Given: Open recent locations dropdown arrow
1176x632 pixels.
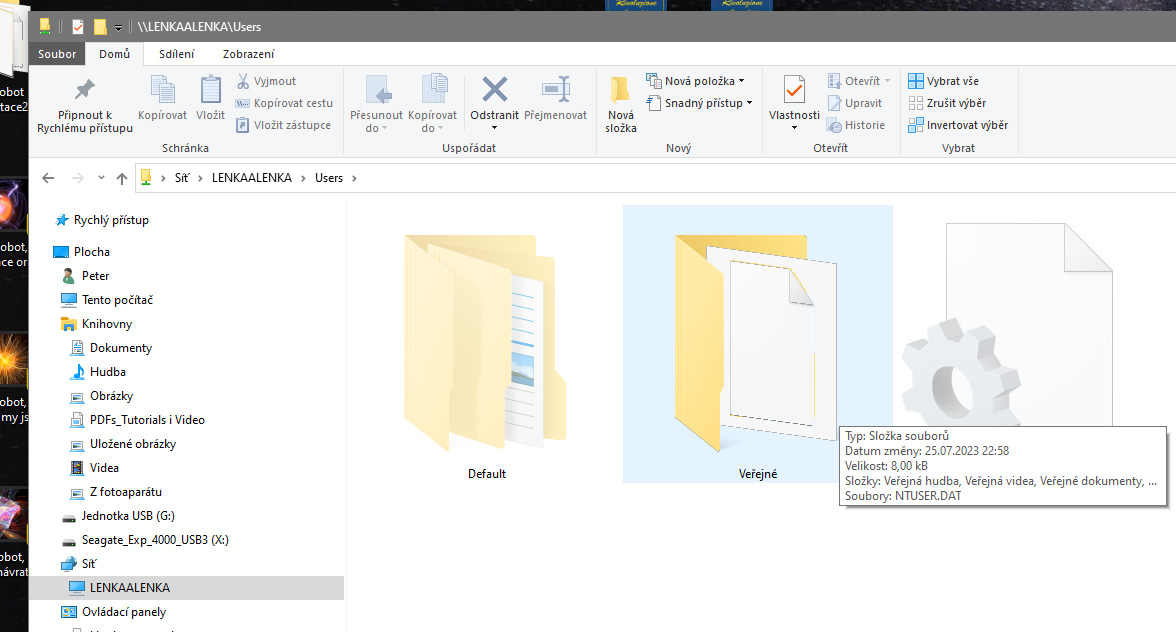Looking at the screenshot, I should 101,178.
